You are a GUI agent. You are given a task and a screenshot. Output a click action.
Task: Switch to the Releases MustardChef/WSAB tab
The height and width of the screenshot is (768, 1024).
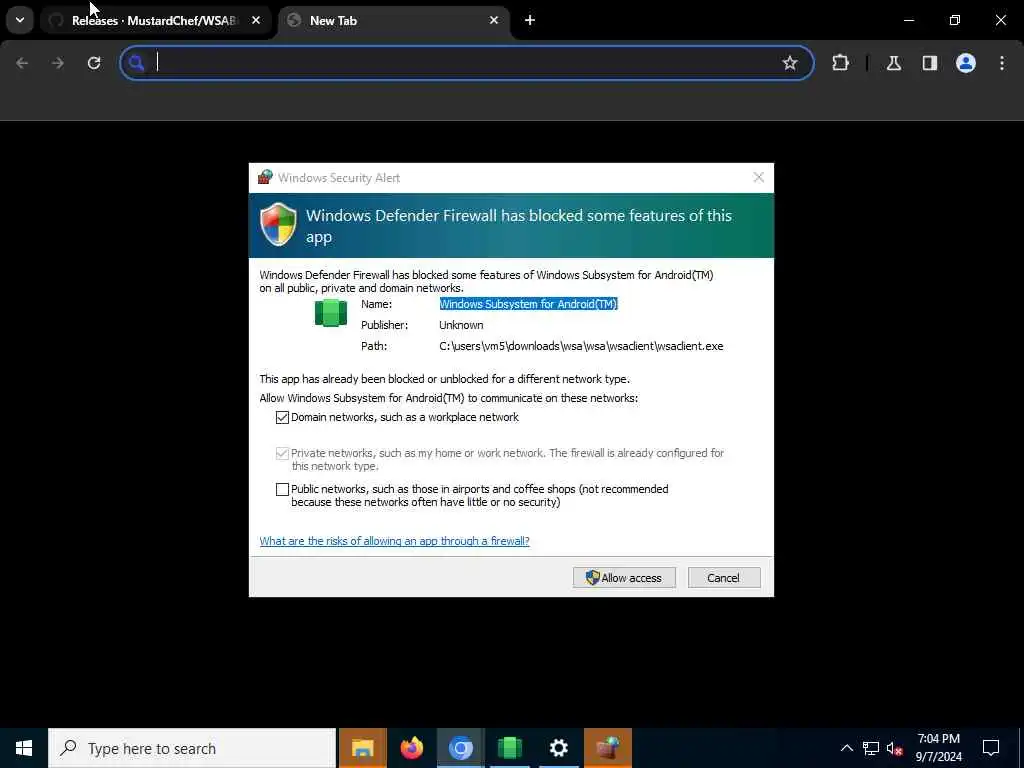coord(155,21)
